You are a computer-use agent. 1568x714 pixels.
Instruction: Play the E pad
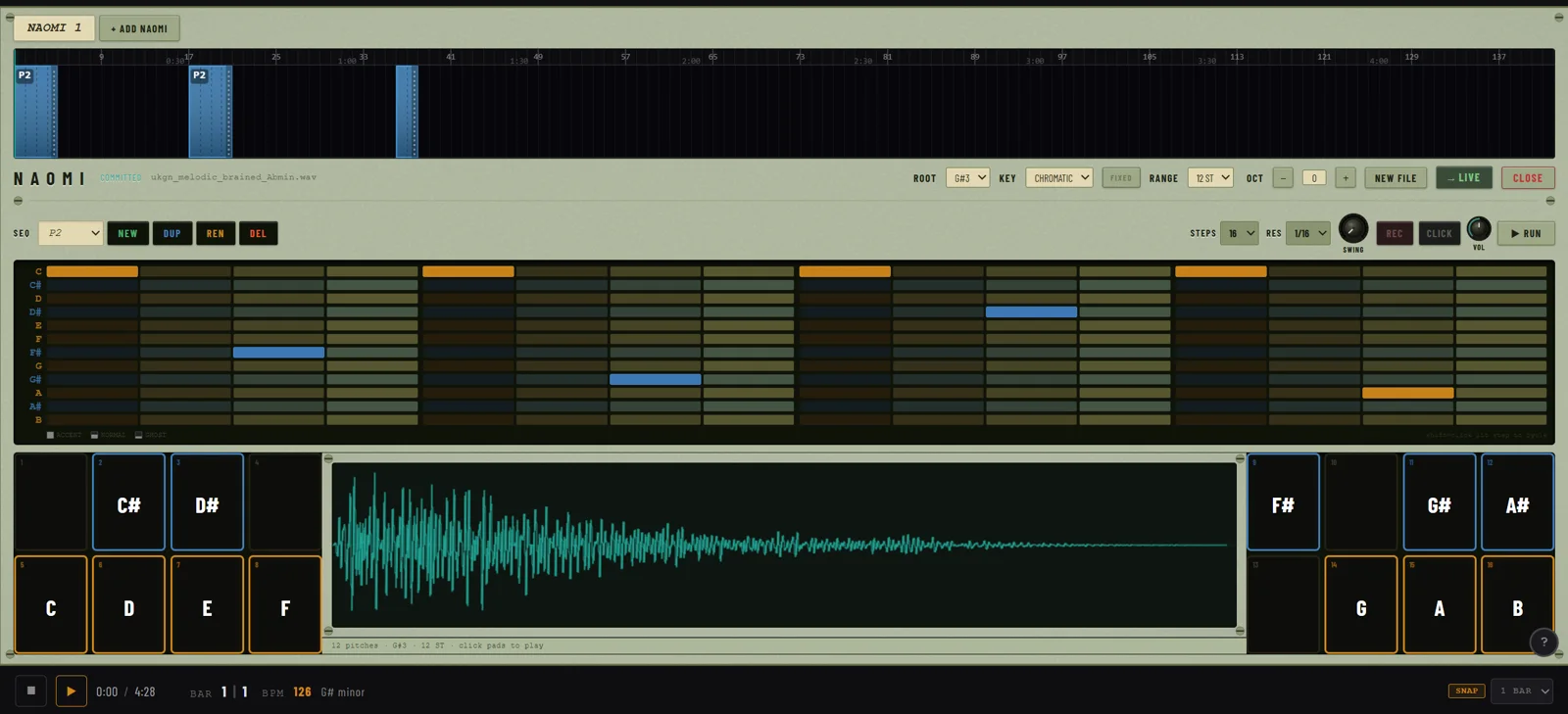pyautogui.click(x=207, y=604)
